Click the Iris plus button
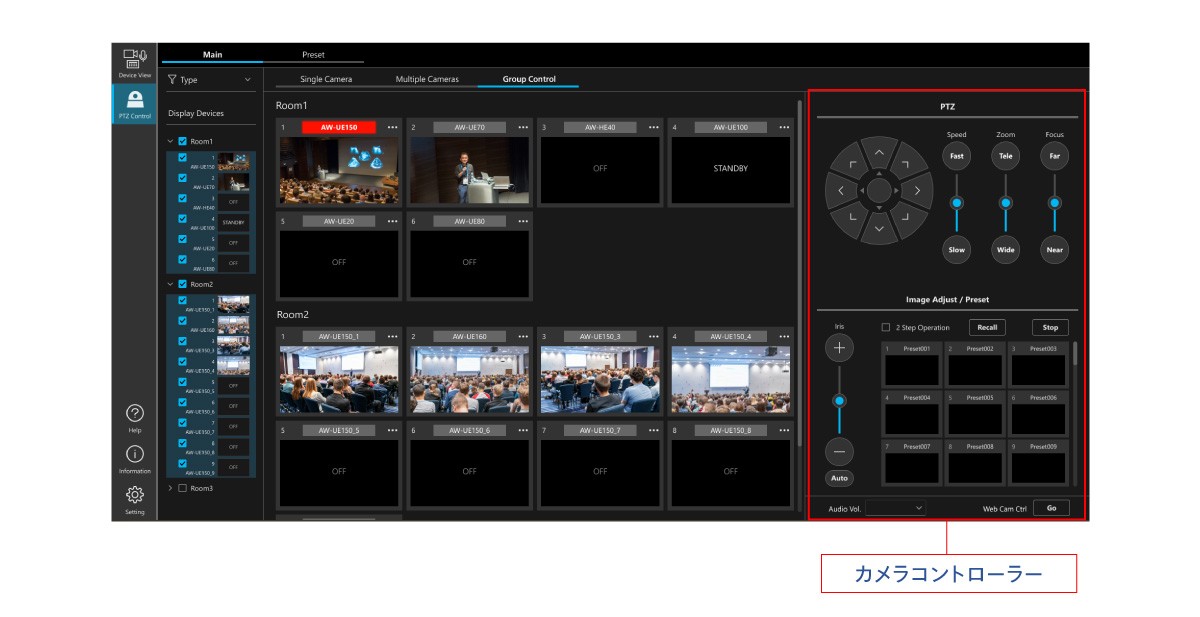This screenshot has height=617, width=1200. coord(839,348)
